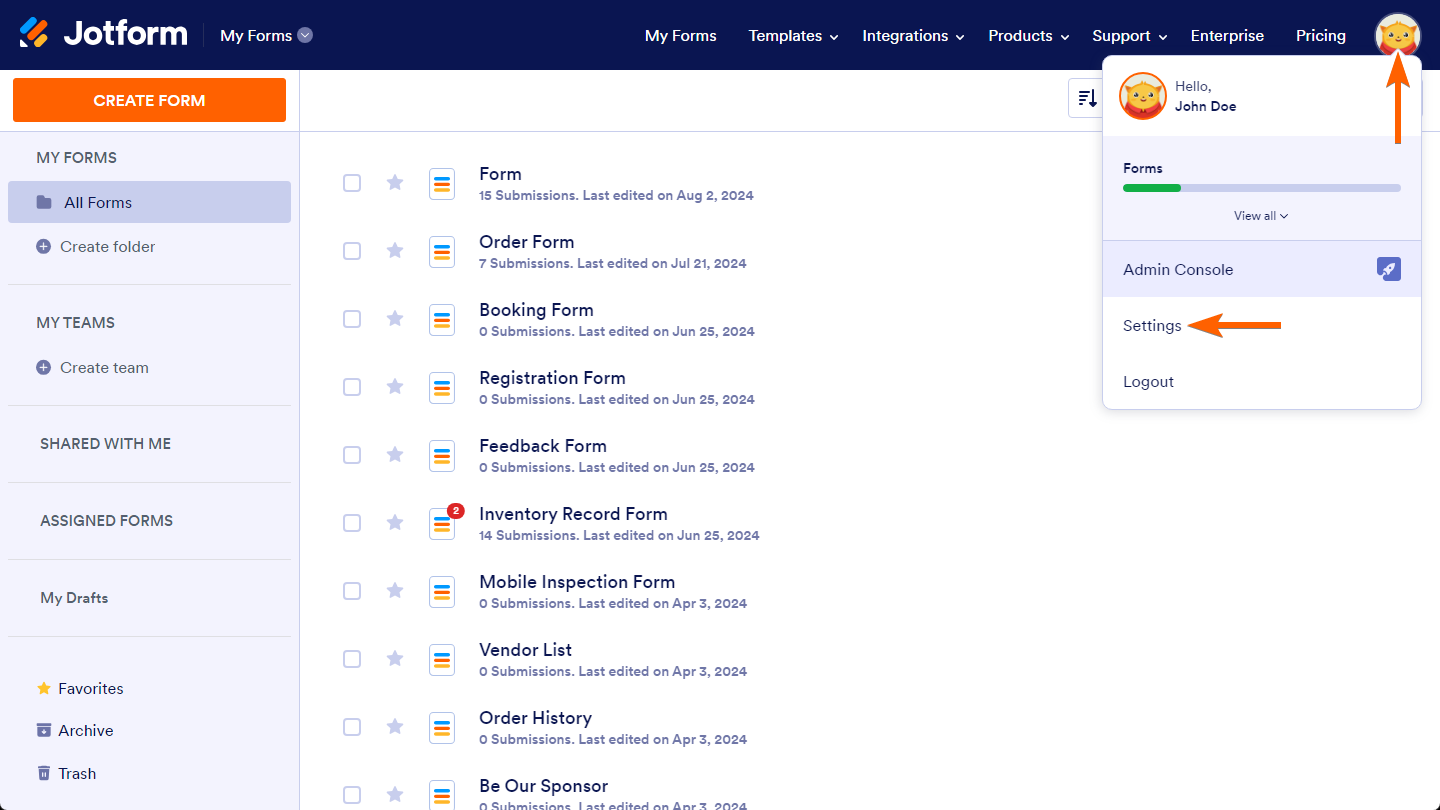Expand View all under Forms usage
Image resolution: width=1440 pixels, height=810 pixels.
pyautogui.click(x=1261, y=215)
